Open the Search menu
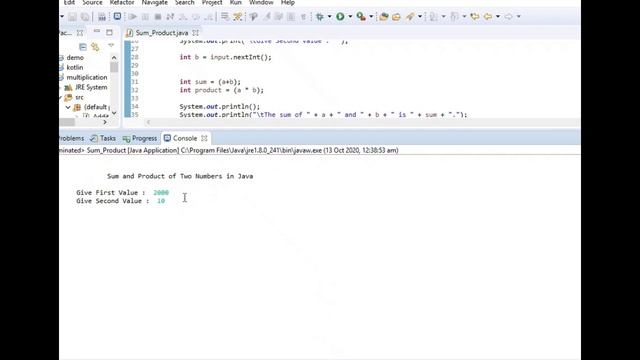The width and height of the screenshot is (640, 360). click(x=184, y=2)
